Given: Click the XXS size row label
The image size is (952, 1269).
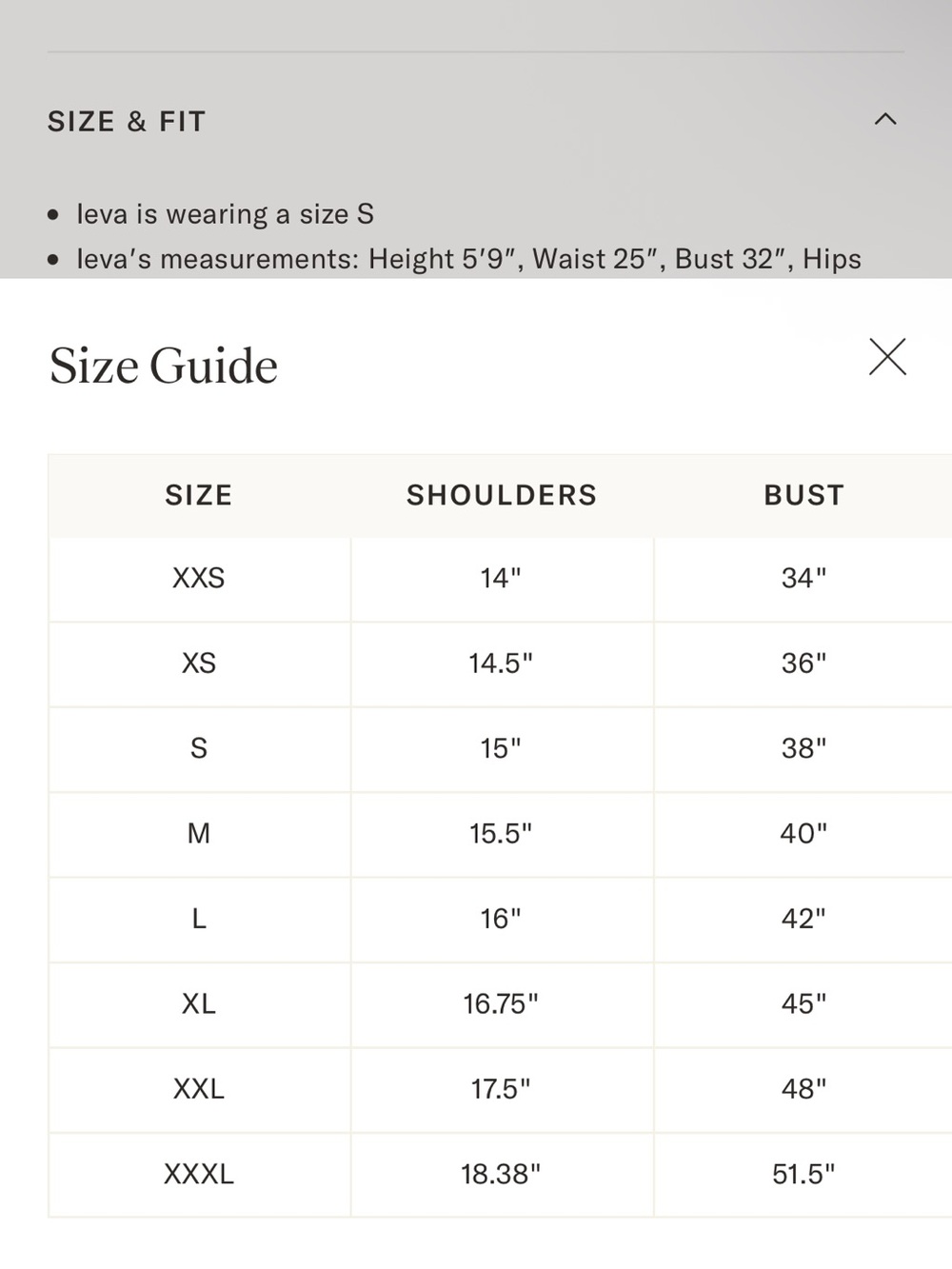Looking at the screenshot, I should 199,578.
